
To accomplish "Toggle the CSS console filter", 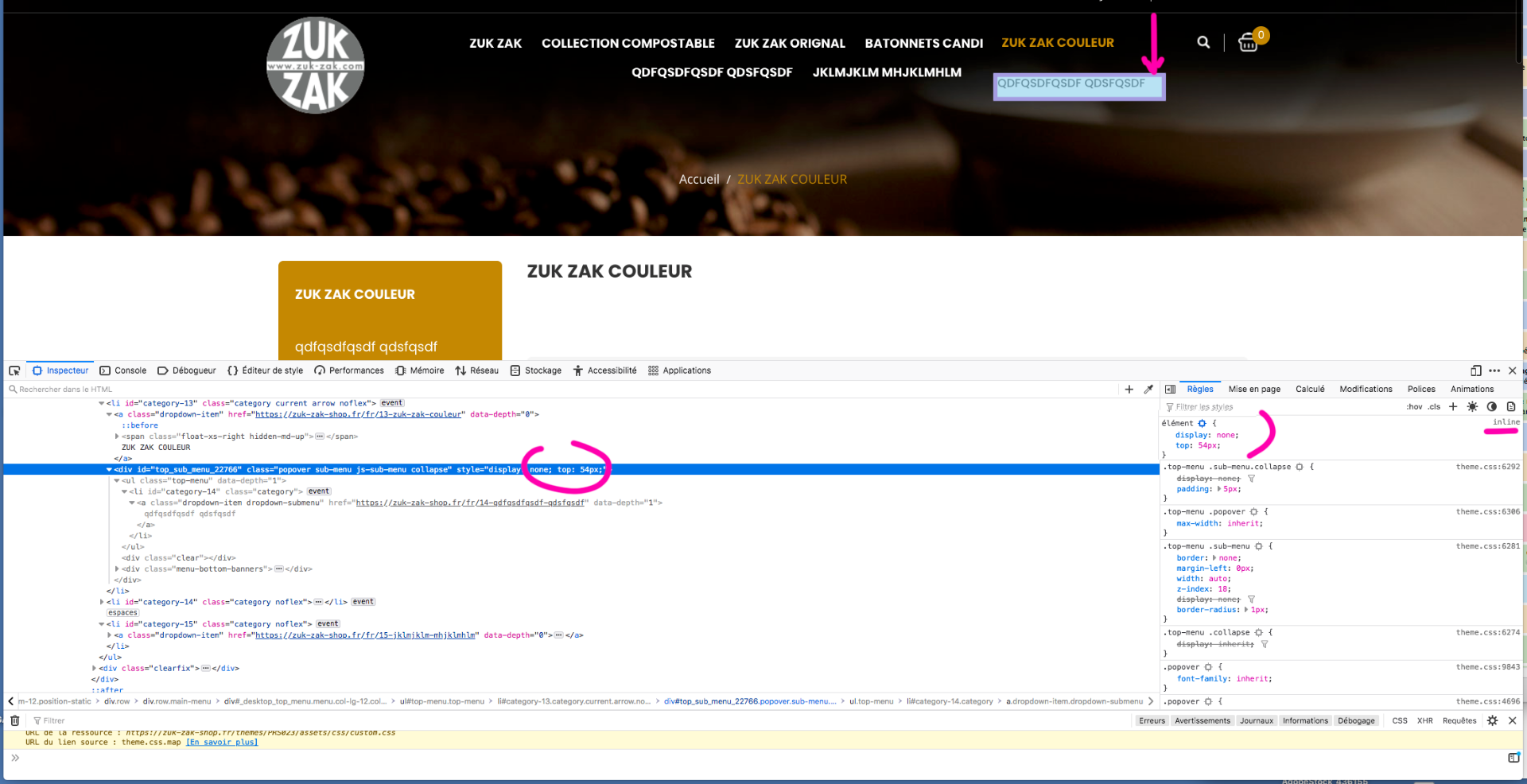I will point(1400,720).
